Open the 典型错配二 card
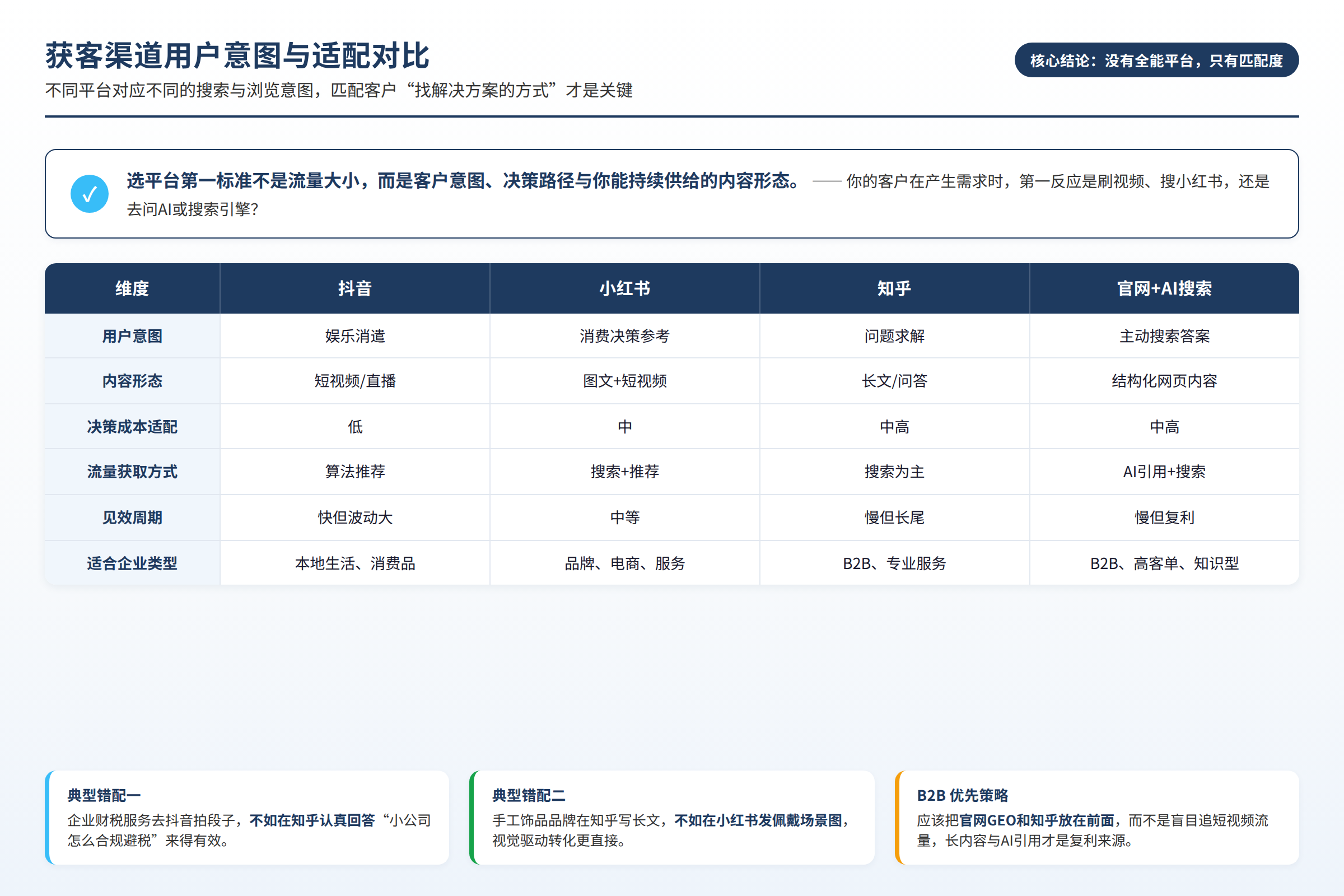 point(671,817)
